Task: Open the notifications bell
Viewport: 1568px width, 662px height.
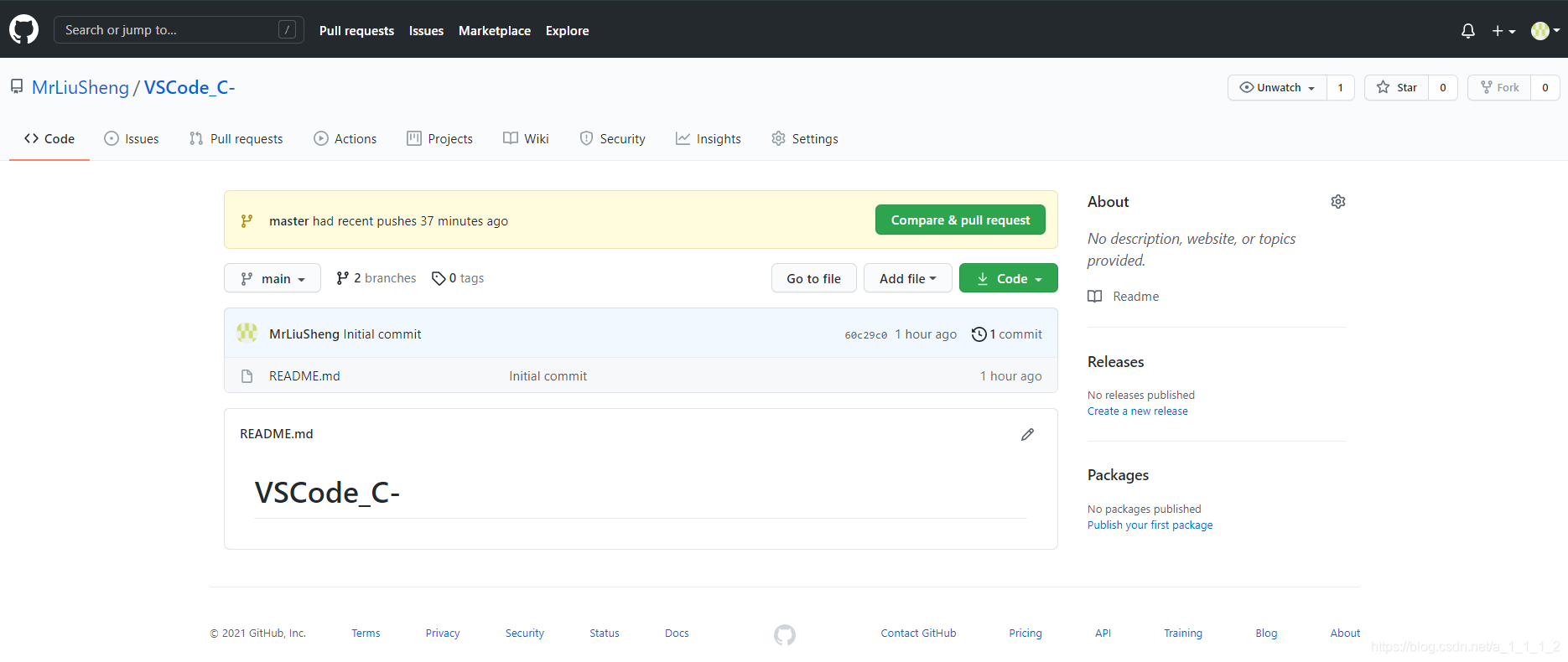Action: click(x=1467, y=31)
